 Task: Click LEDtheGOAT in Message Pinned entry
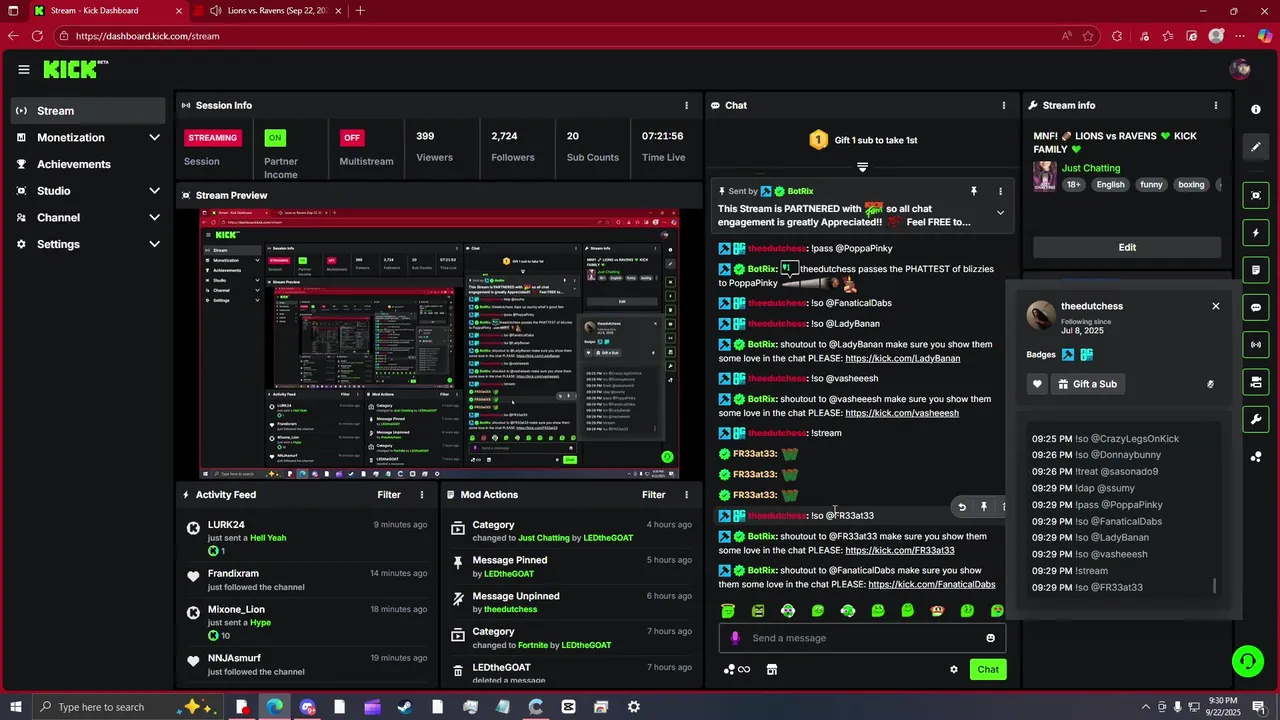click(509, 574)
